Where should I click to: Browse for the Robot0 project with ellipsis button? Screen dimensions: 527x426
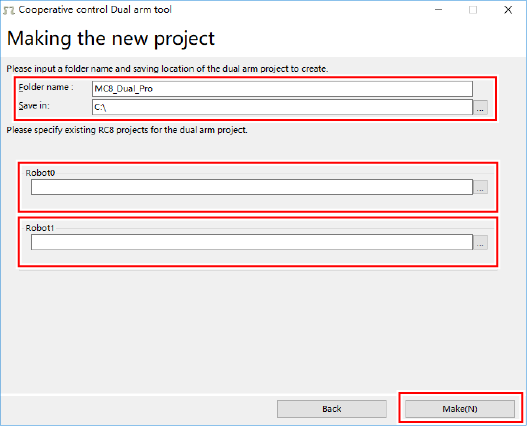coord(480,187)
